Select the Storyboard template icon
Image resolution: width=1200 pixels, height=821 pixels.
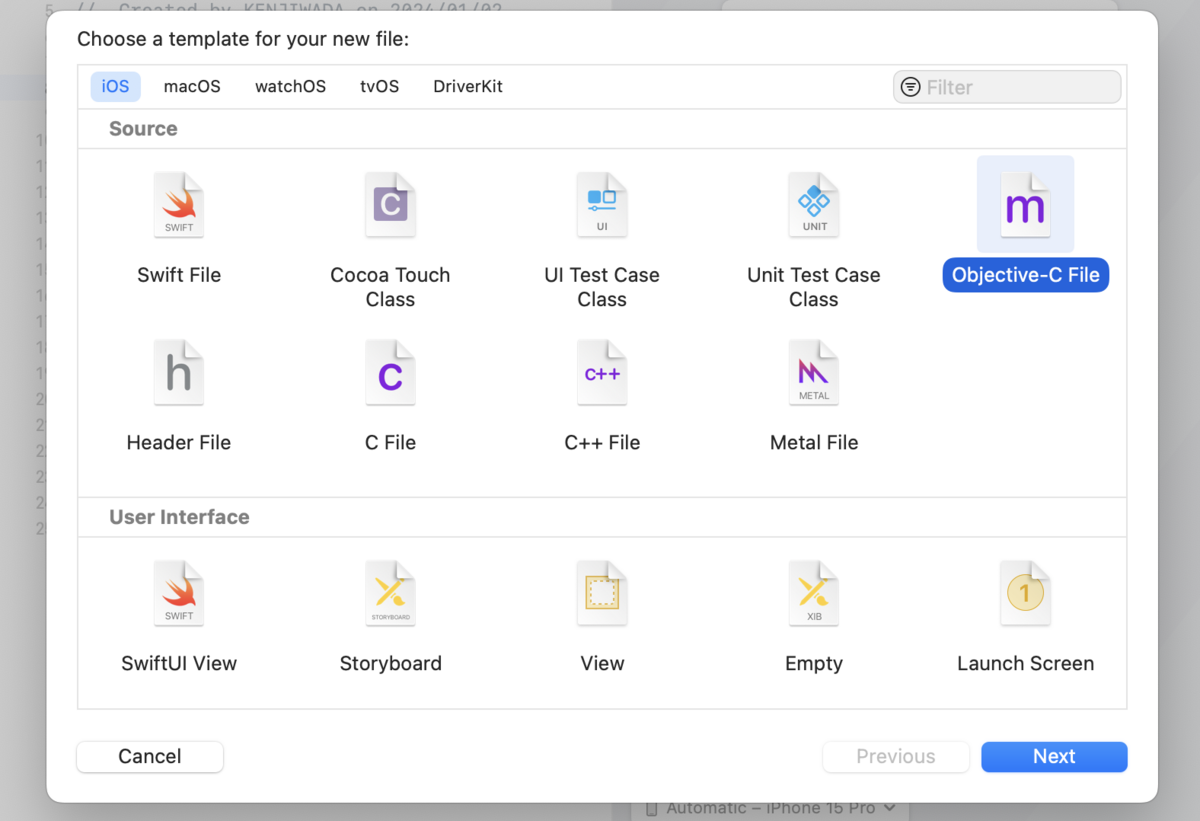390,593
